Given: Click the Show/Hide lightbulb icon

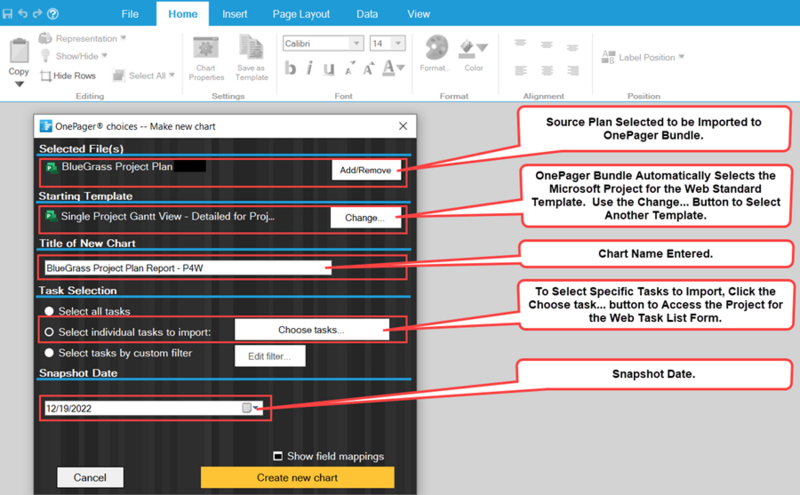Looking at the screenshot, I should pos(45,56).
